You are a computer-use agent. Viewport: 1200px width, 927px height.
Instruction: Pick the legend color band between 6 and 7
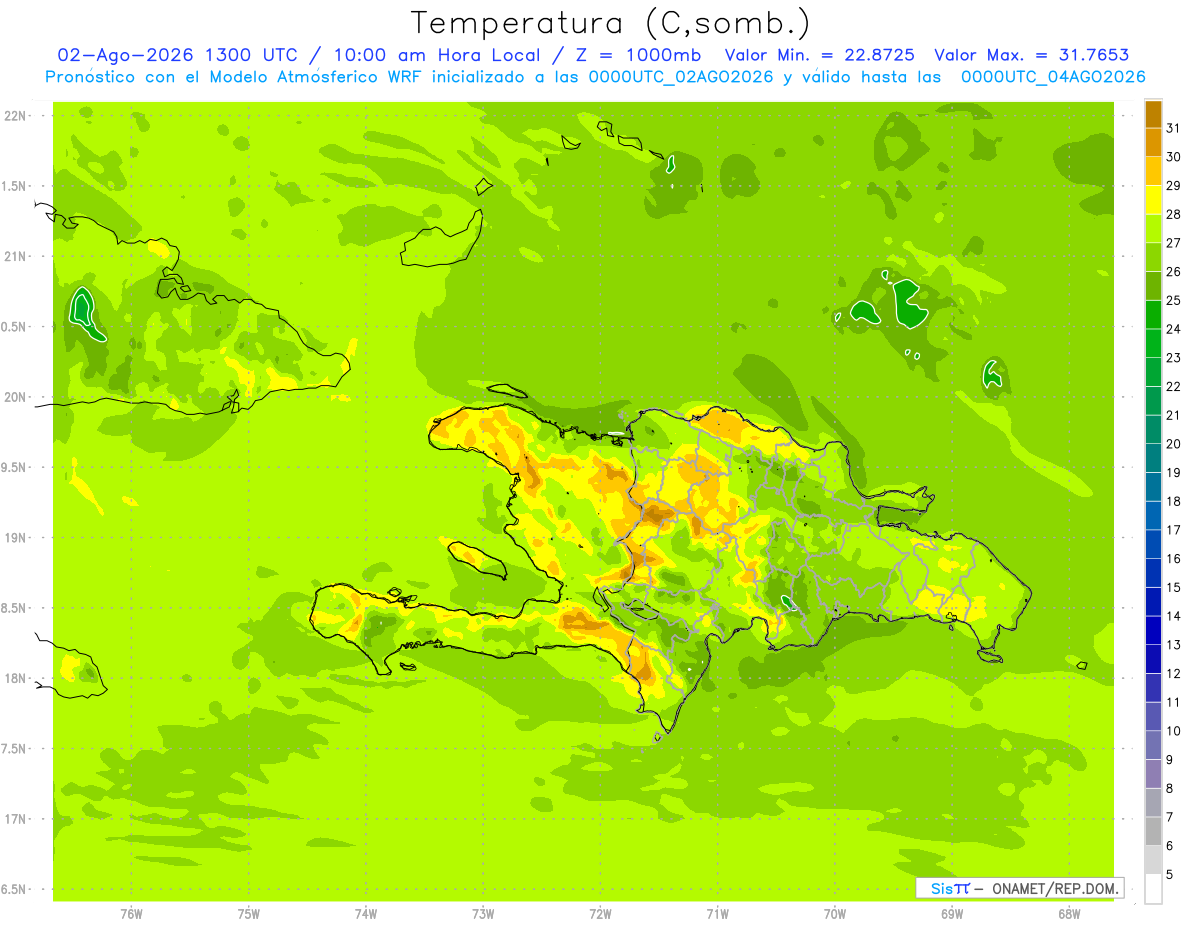1153,831
